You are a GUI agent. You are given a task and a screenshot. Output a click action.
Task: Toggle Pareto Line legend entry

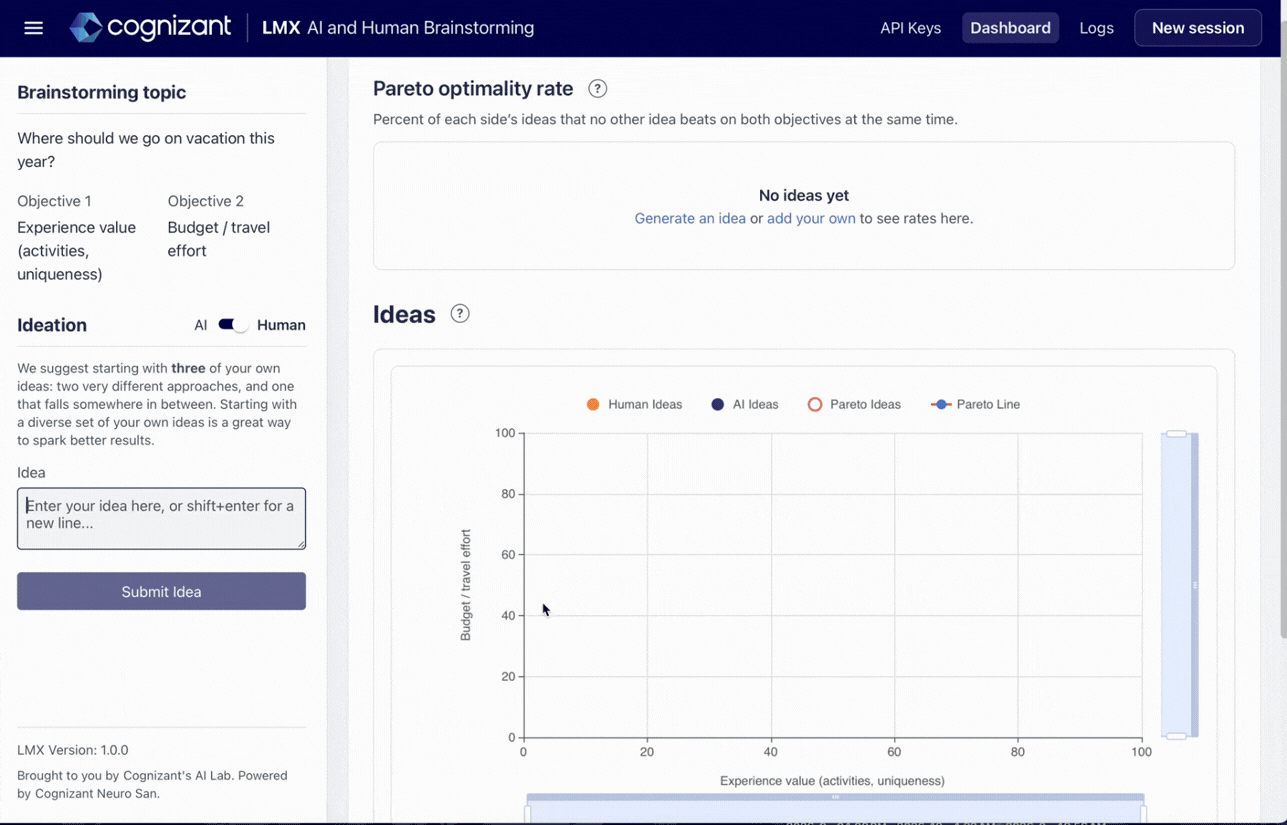click(975, 404)
